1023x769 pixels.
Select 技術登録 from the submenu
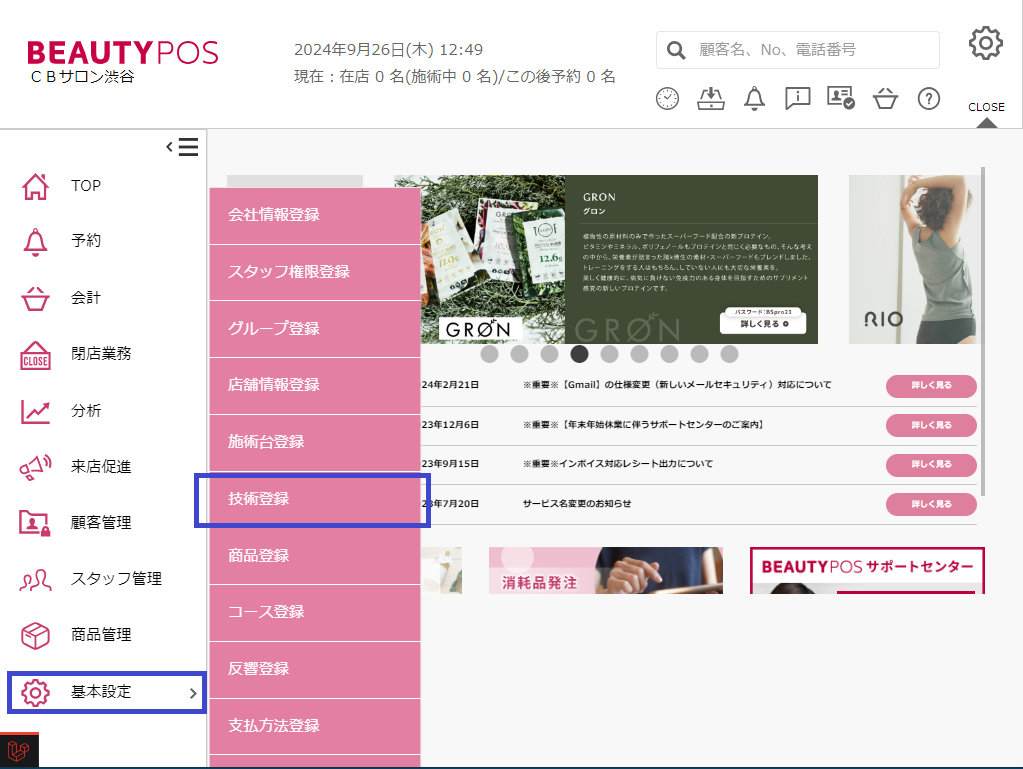click(x=313, y=499)
